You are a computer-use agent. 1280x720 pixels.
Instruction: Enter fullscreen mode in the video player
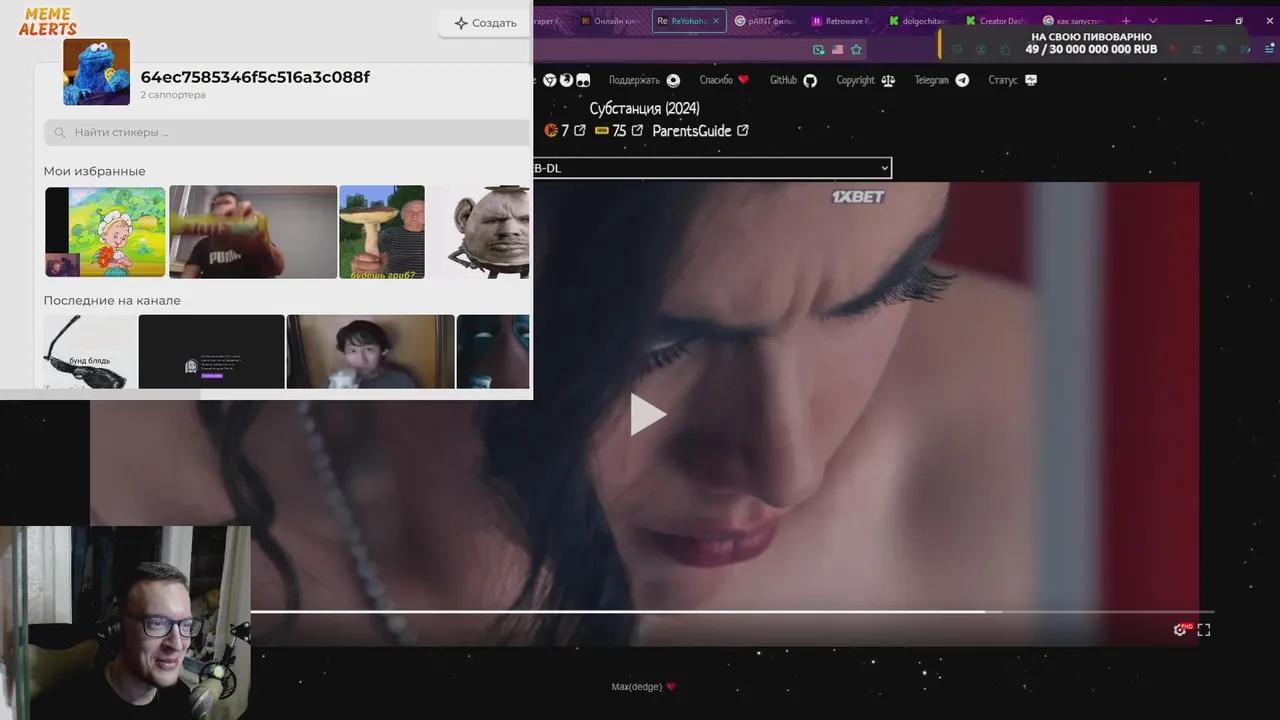tap(1204, 629)
